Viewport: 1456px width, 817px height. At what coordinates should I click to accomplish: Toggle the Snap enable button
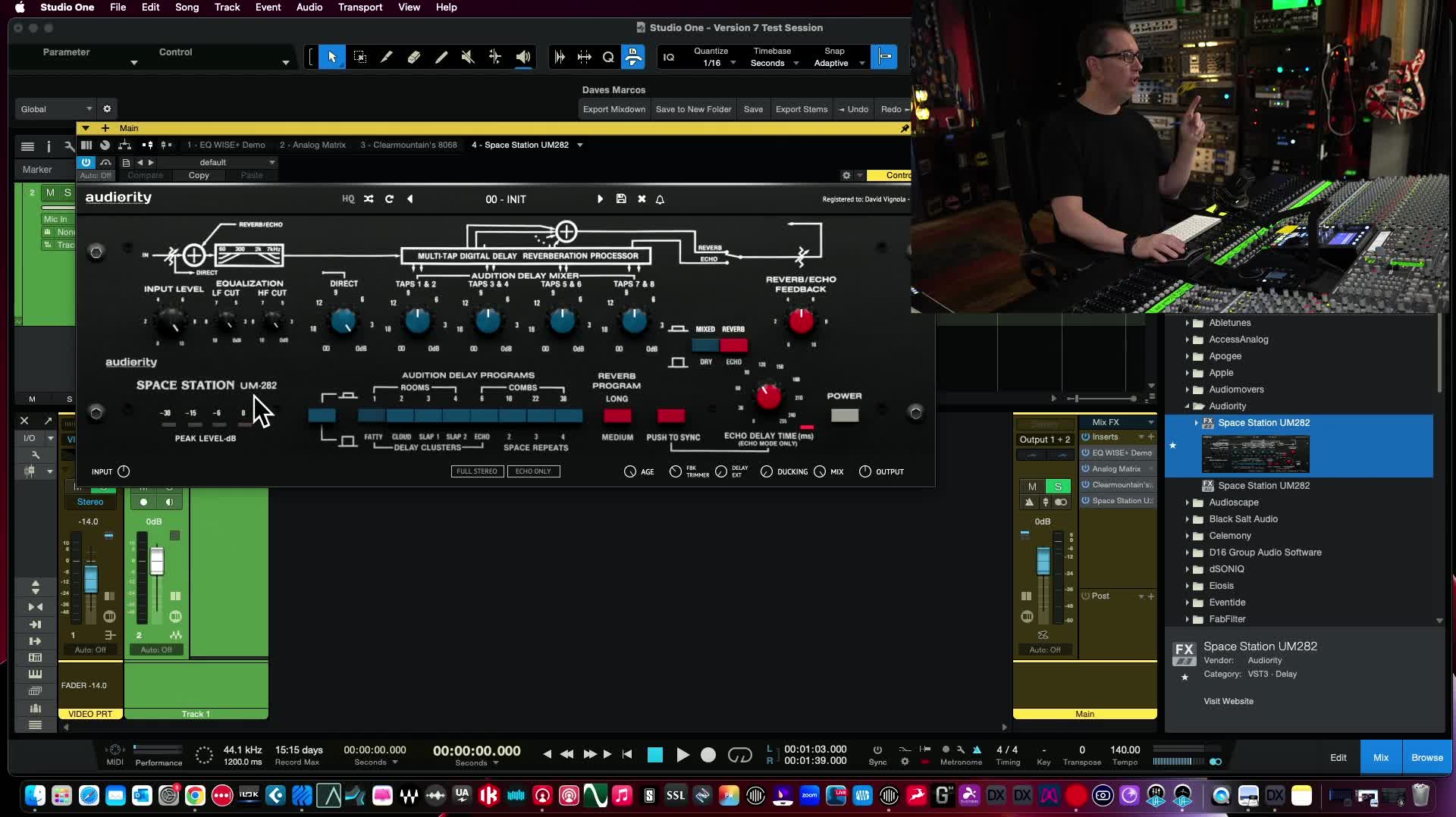(884, 57)
